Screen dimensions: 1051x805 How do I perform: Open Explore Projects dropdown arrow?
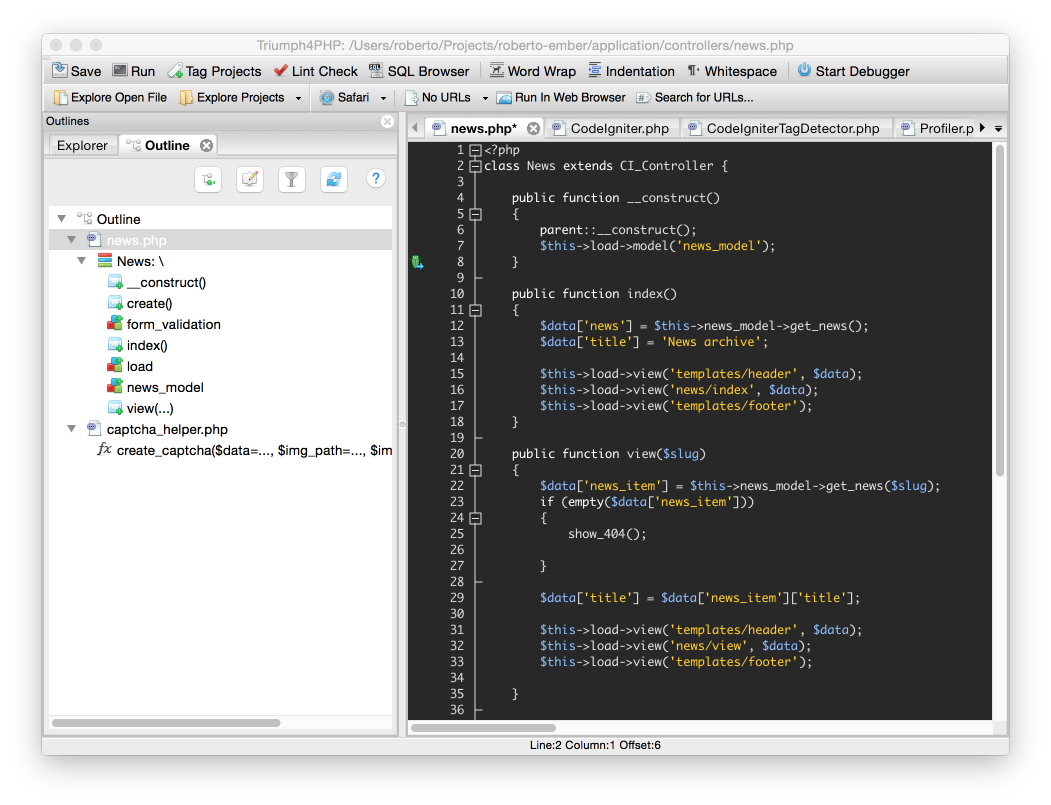click(x=298, y=98)
